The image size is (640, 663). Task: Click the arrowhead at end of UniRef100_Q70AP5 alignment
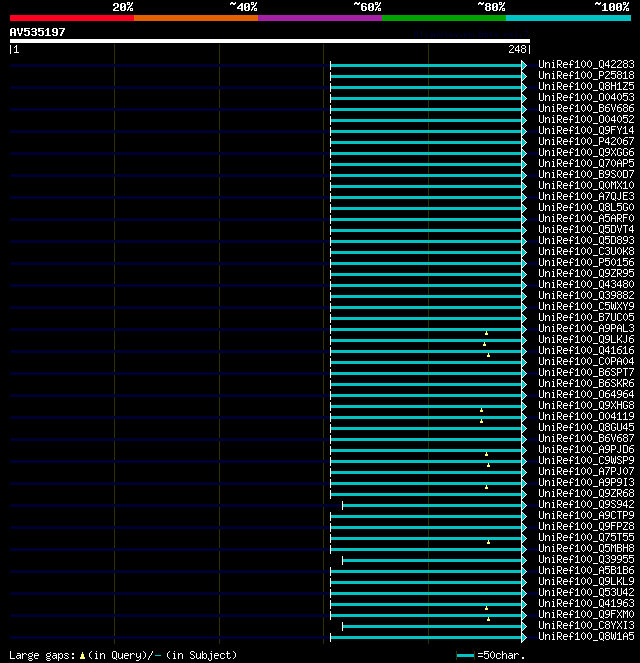coord(524,164)
